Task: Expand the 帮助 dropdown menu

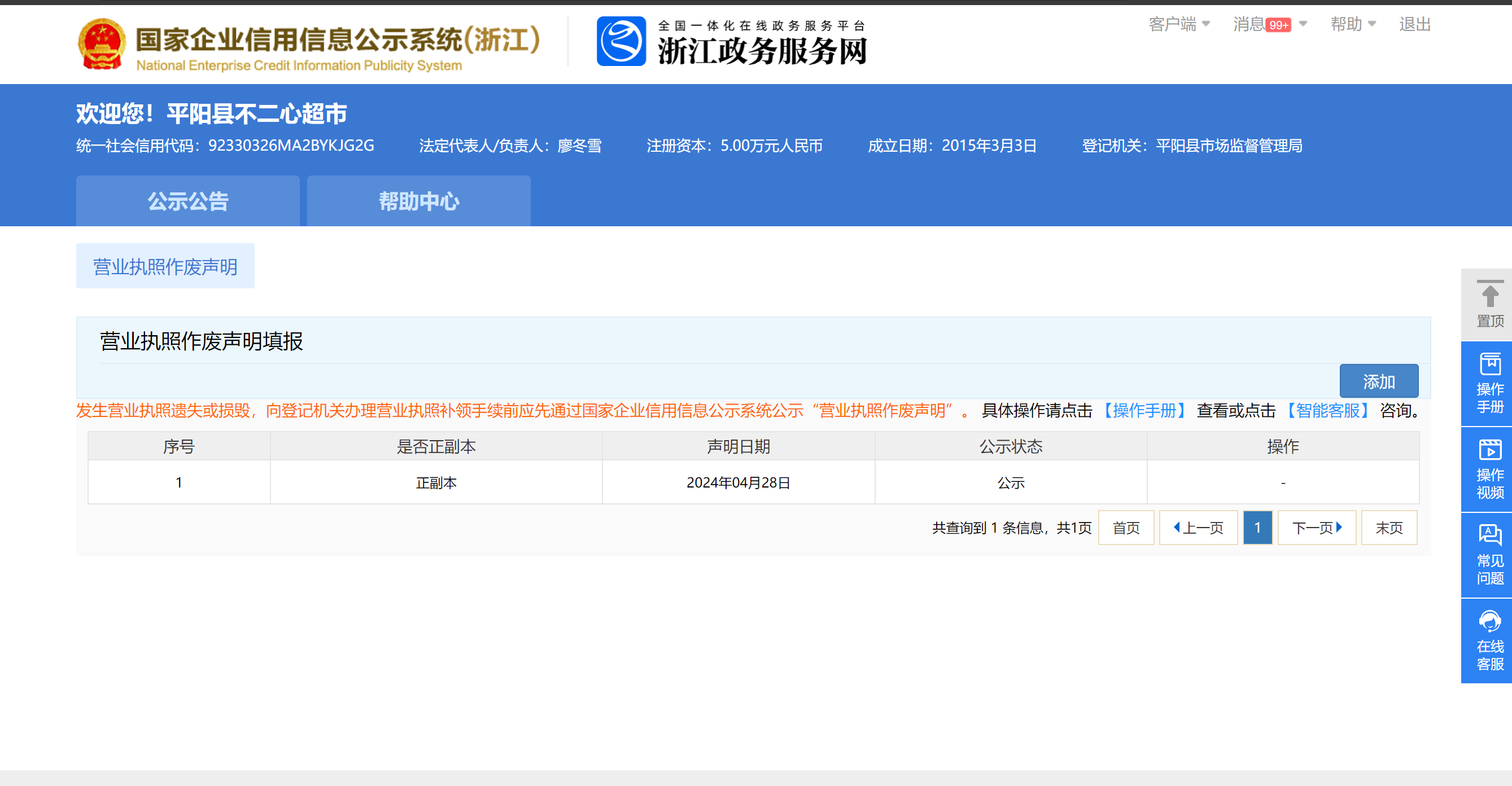Action: 1352,24
